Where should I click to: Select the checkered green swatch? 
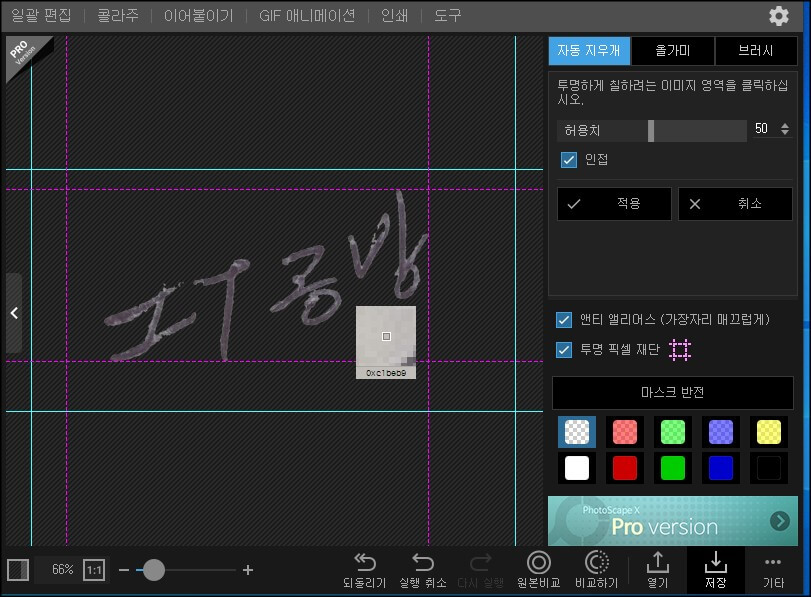pyautogui.click(x=672, y=432)
